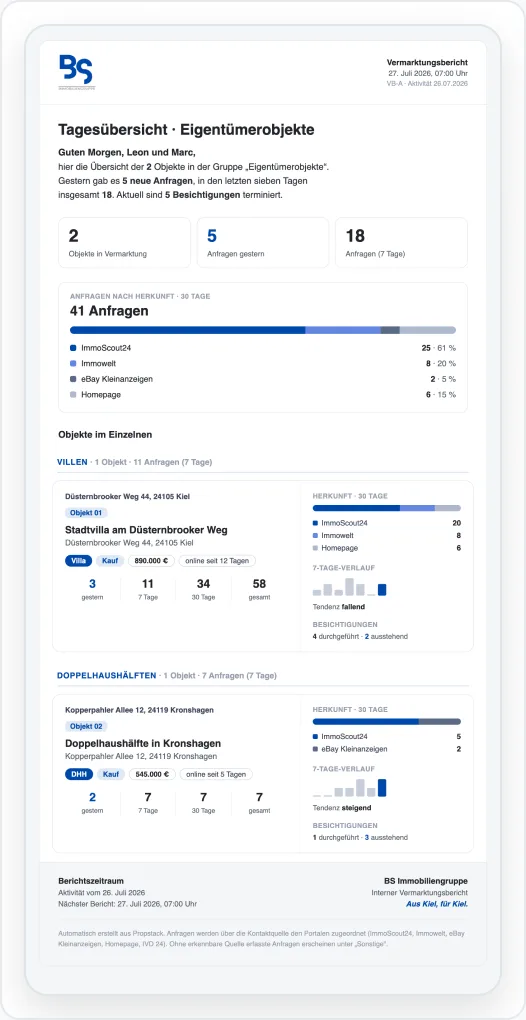Select the '2 Objekte in Vermarktung' stat card

click(x=124, y=243)
